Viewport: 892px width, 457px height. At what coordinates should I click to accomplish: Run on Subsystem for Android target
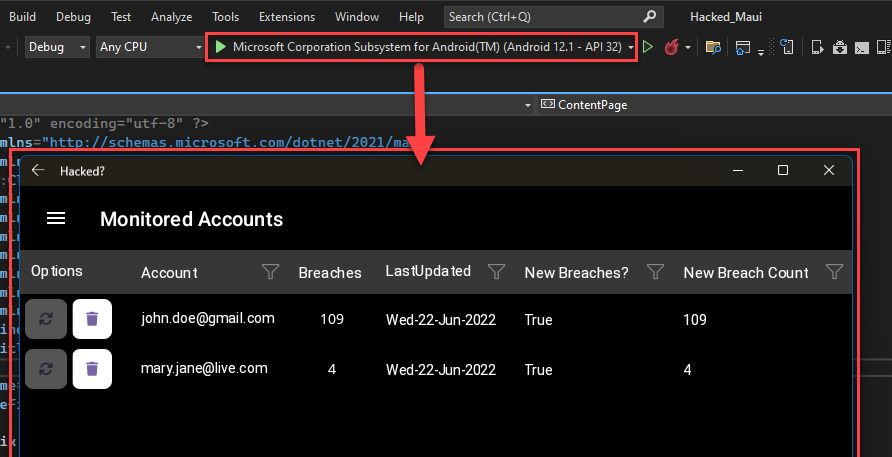pyautogui.click(x=420, y=47)
